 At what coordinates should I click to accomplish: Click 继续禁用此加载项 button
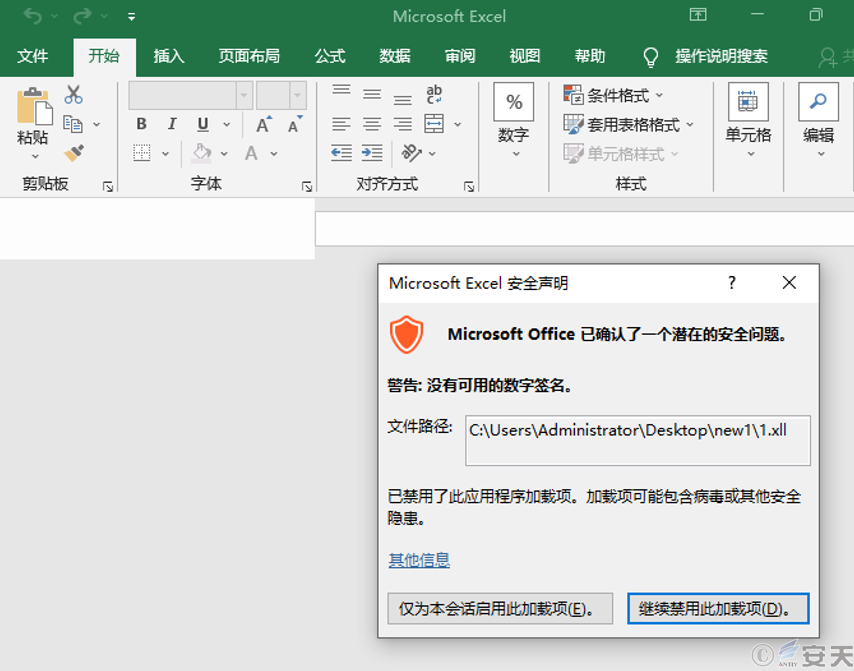[718, 608]
